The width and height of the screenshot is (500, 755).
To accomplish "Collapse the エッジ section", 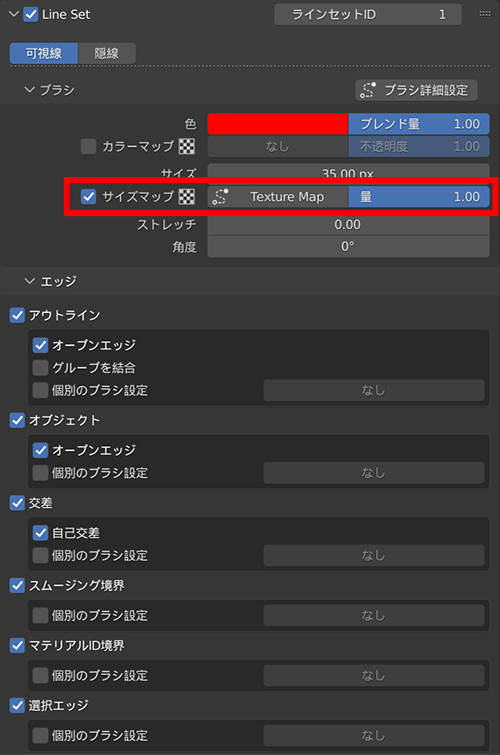I will (30, 281).
